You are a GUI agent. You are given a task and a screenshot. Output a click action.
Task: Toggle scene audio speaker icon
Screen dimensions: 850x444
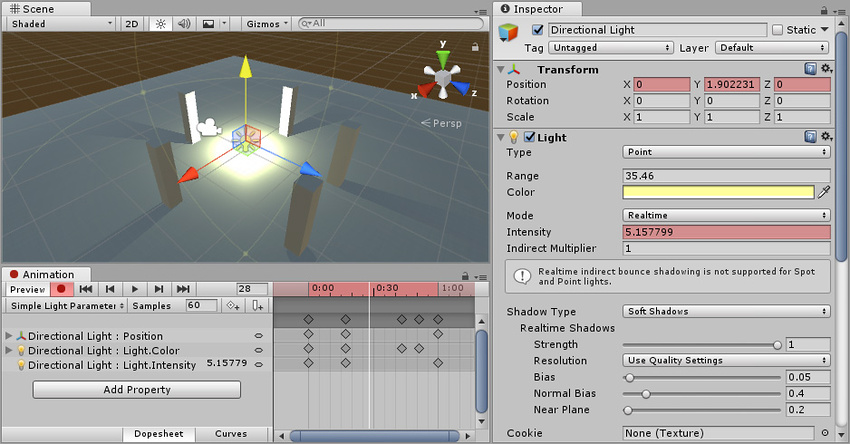coord(183,23)
